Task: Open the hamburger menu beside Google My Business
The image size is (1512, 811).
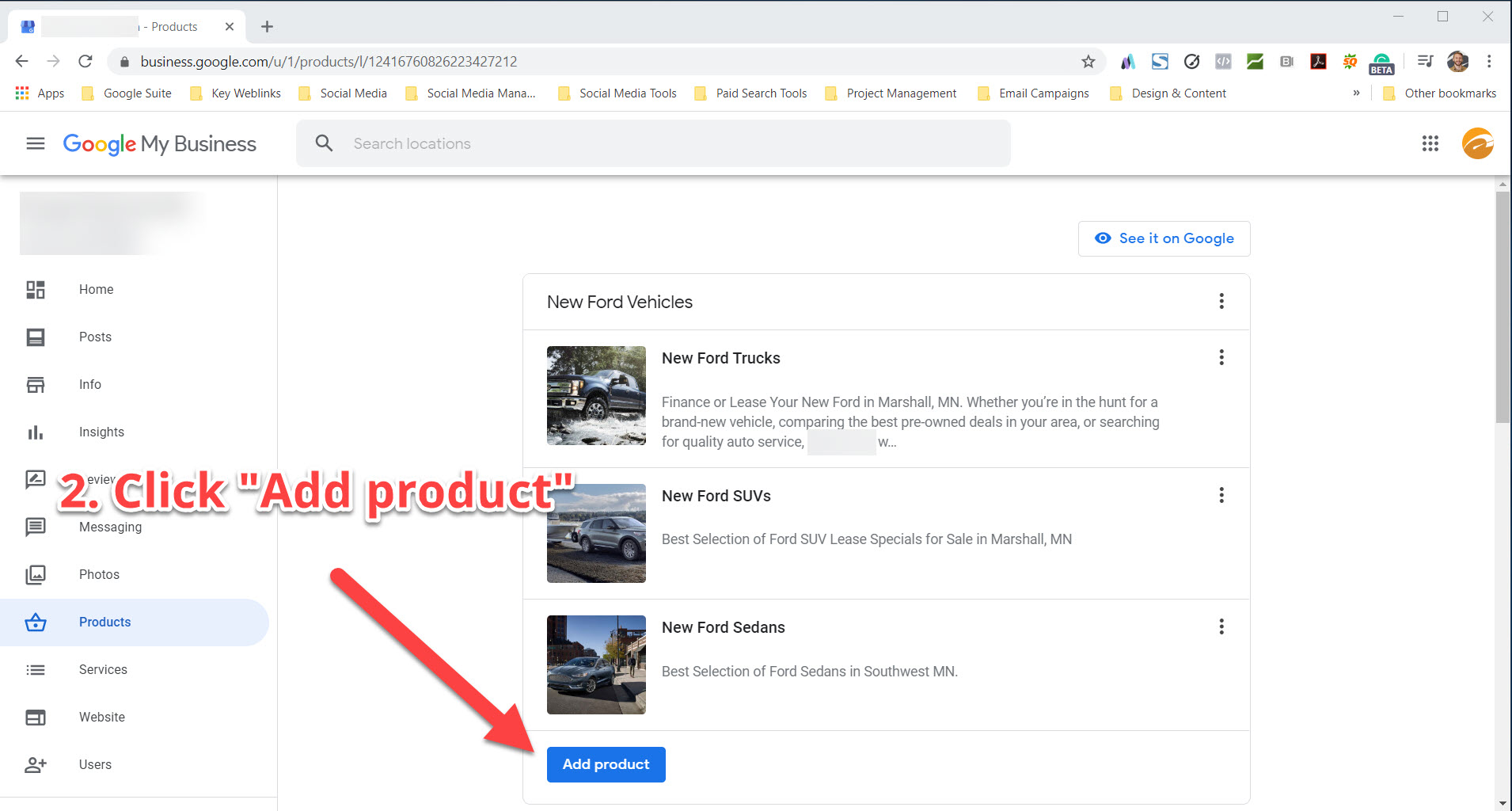Action: pyautogui.click(x=35, y=143)
